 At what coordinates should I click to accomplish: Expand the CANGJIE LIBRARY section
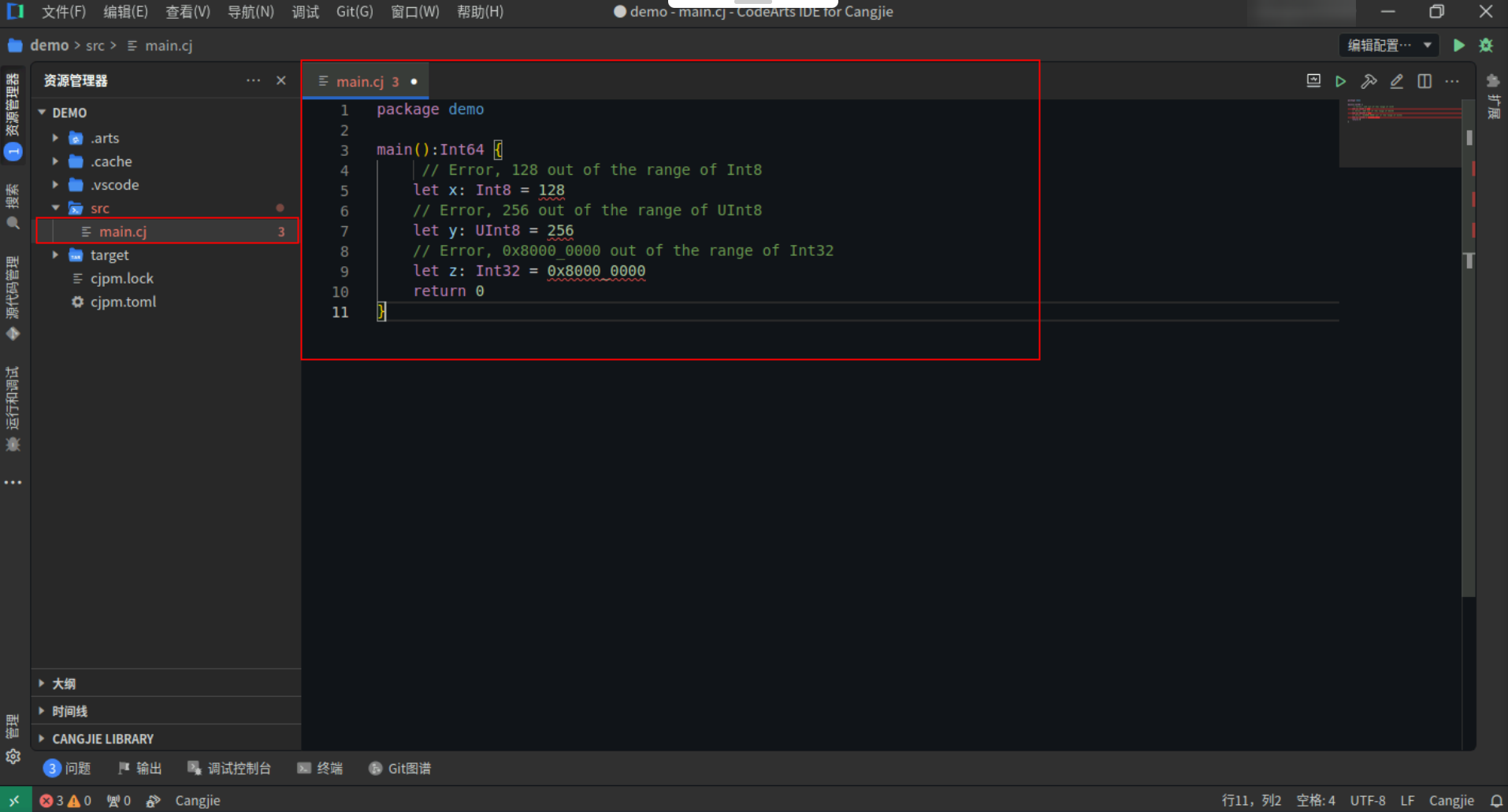pyautogui.click(x=165, y=739)
